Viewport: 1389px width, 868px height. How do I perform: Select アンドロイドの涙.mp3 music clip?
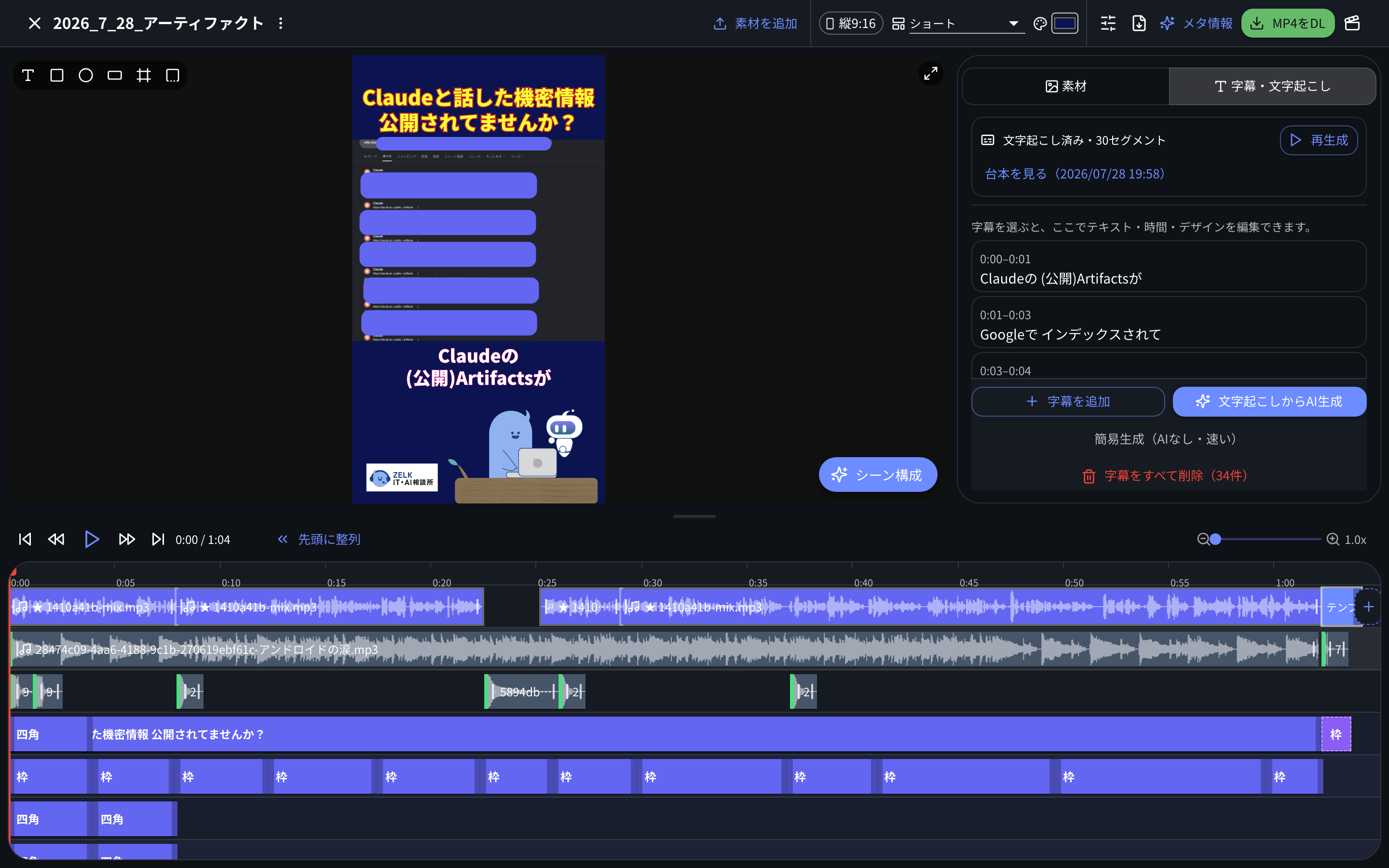pyautogui.click(x=665, y=649)
